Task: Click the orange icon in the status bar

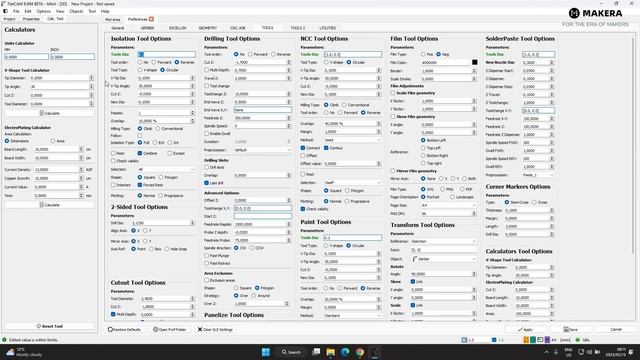Action: pyautogui.click(x=526, y=340)
